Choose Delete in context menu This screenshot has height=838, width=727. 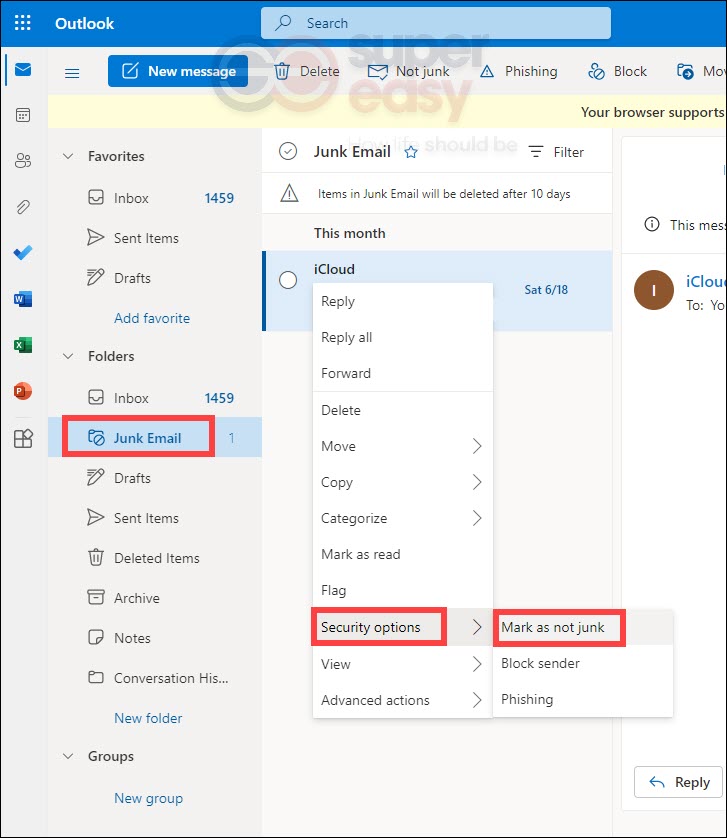point(403,410)
